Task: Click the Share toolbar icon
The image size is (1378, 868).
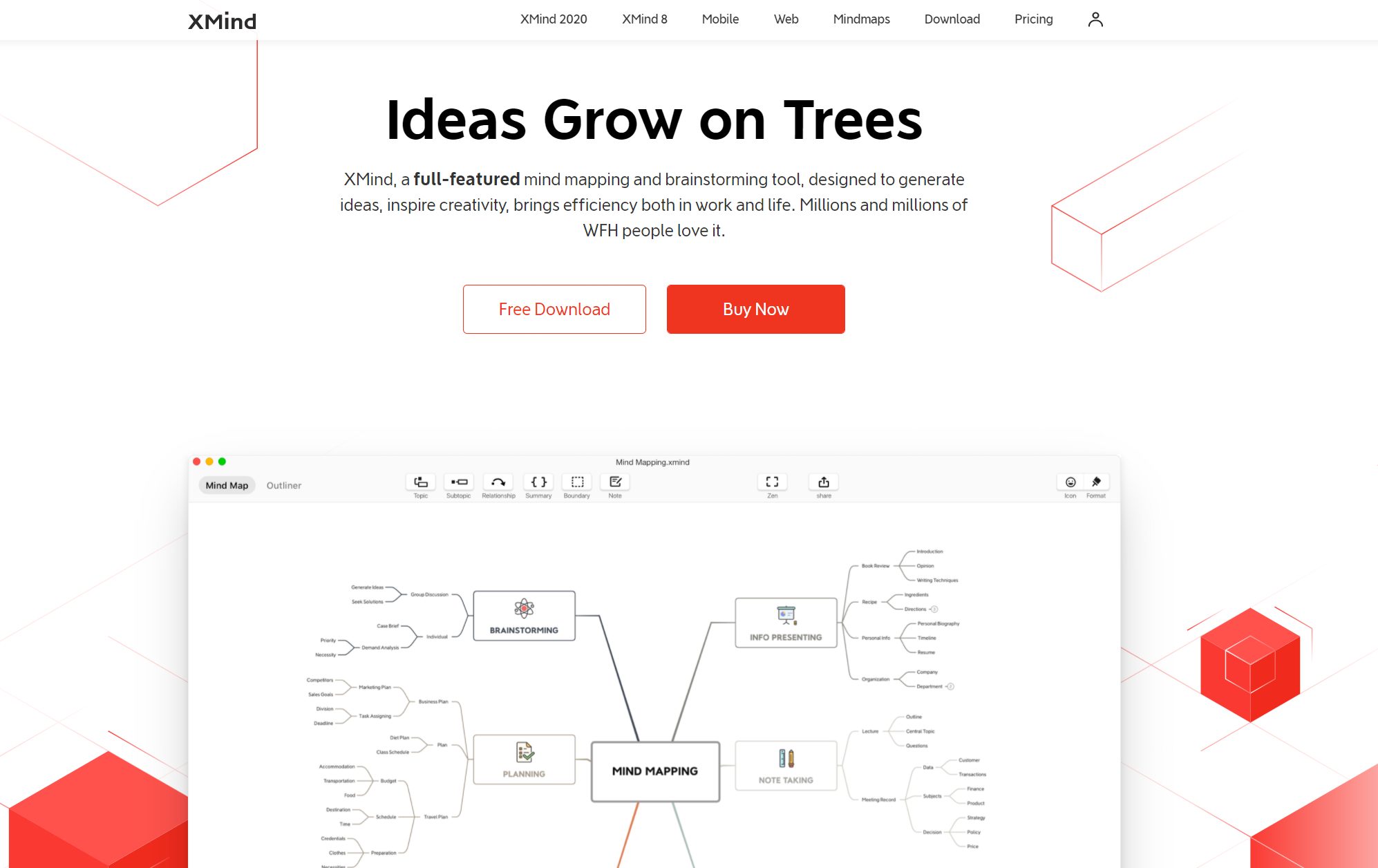Action: point(824,482)
